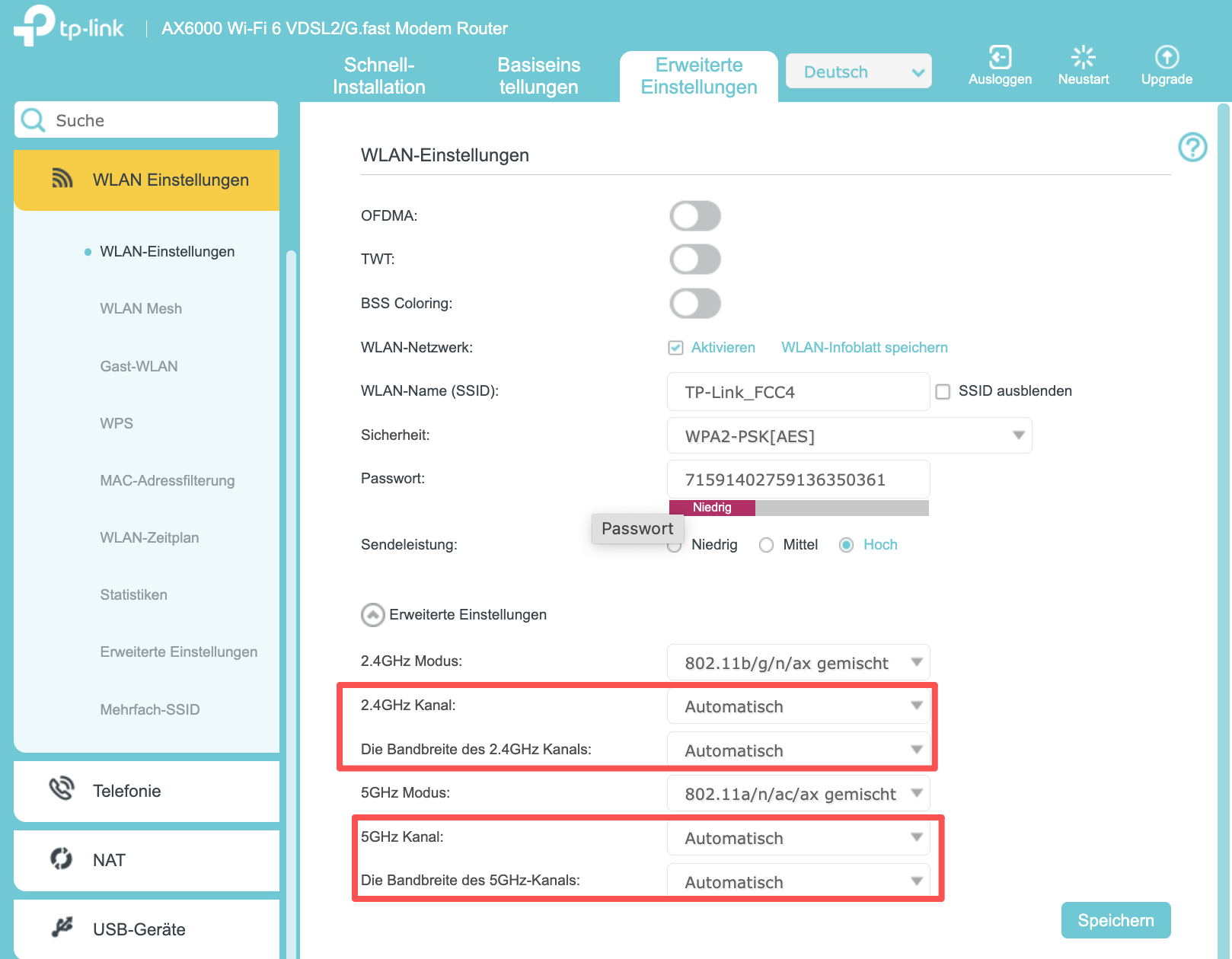Select Hoch transmit power radio
The width and height of the screenshot is (1232, 959).
tap(846, 545)
